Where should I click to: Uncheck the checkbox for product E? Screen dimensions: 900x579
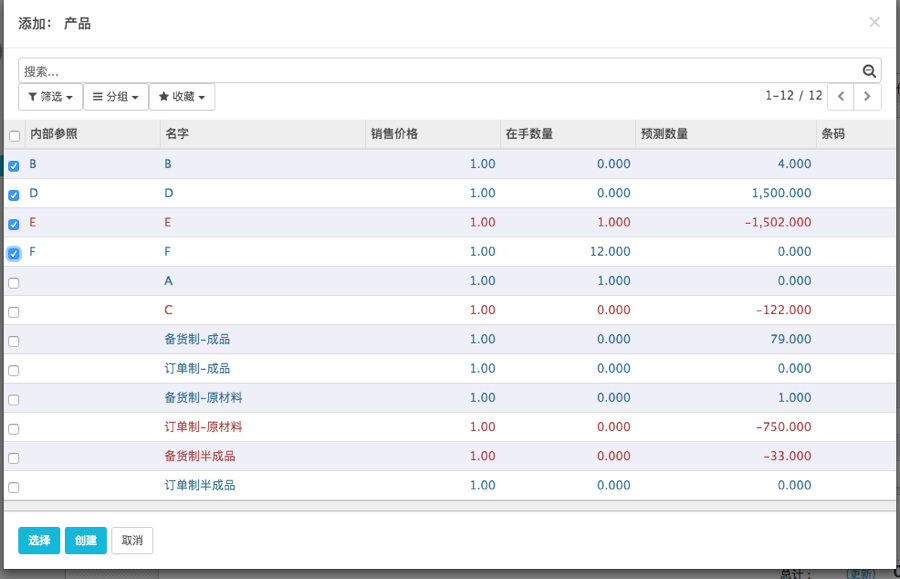click(14, 224)
